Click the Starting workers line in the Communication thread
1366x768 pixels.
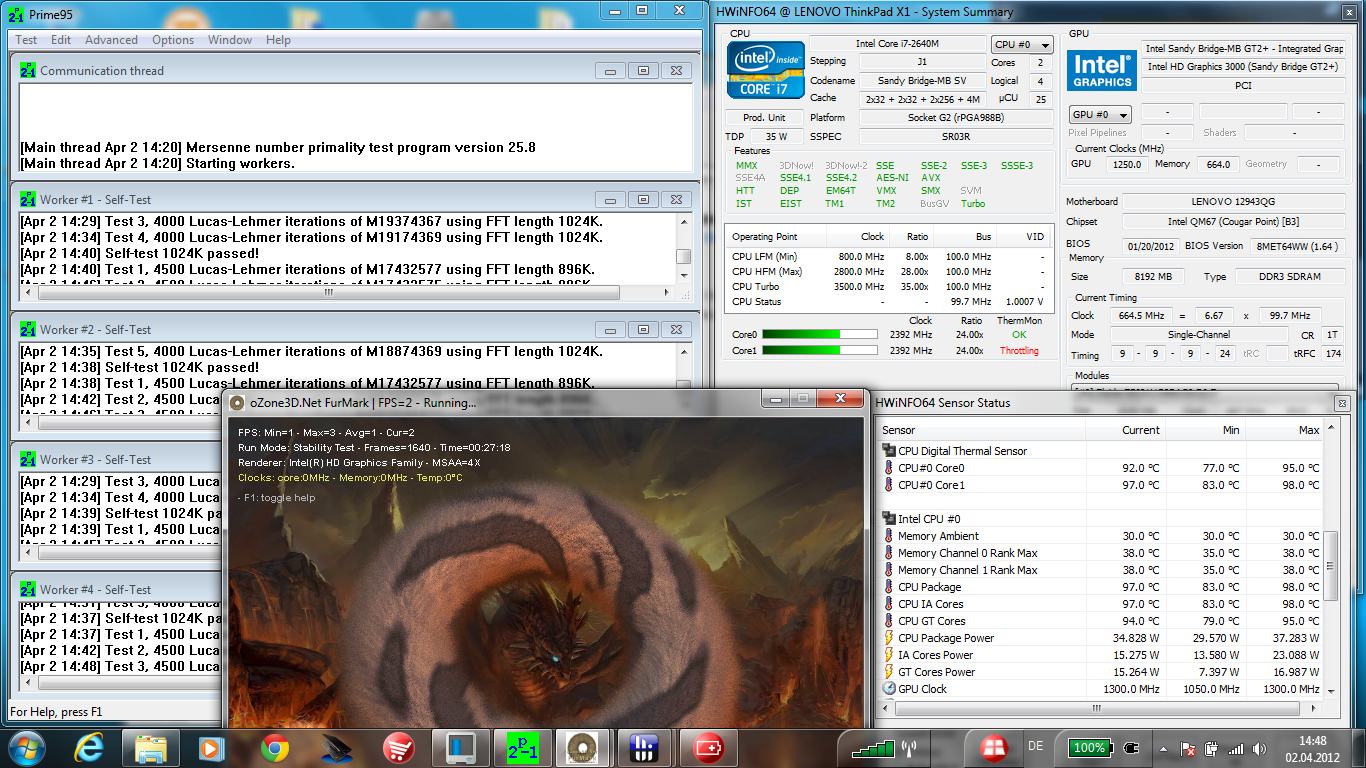tap(158, 164)
